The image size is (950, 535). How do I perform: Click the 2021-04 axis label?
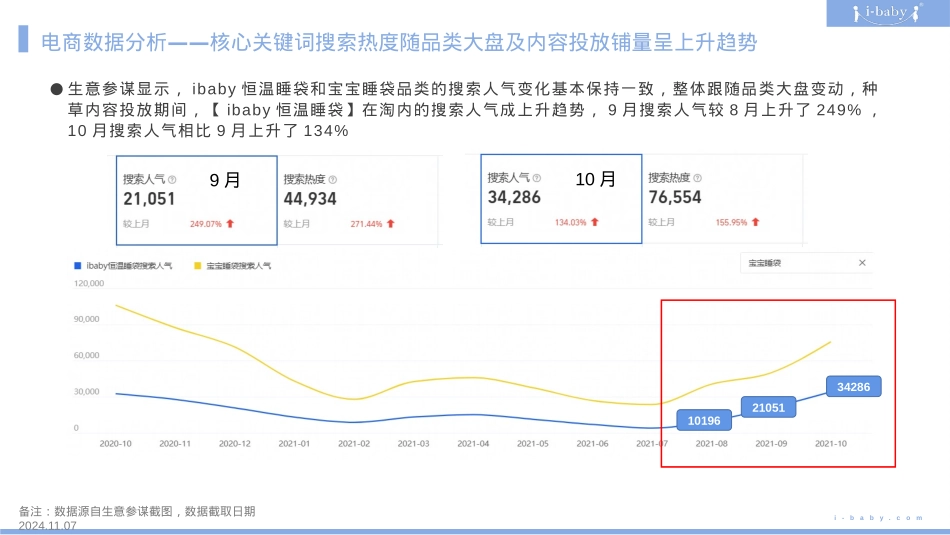point(473,444)
